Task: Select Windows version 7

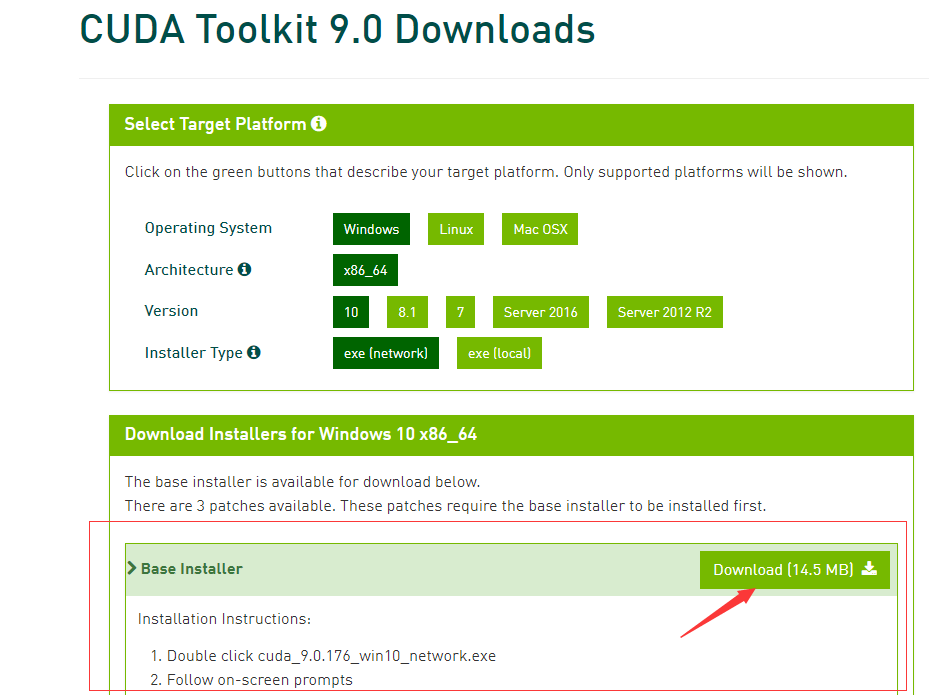Action: pos(460,312)
